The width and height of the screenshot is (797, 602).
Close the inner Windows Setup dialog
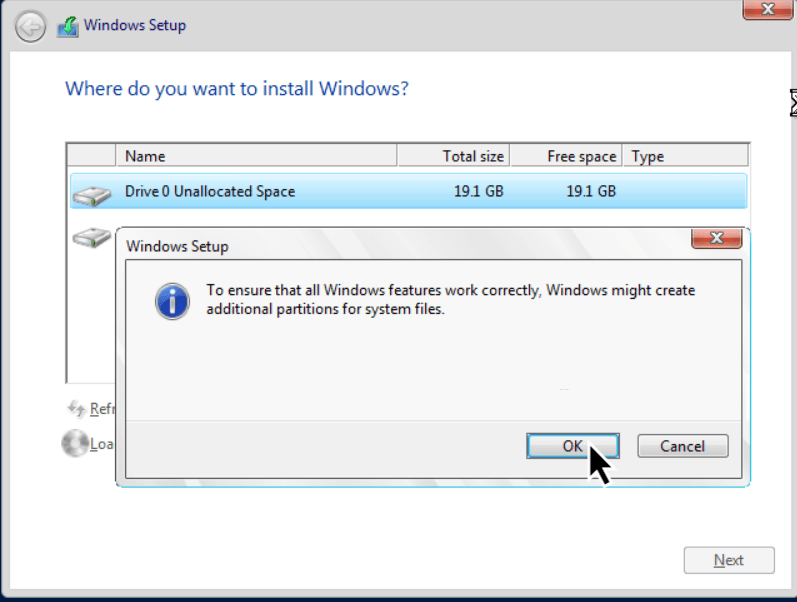[716, 238]
